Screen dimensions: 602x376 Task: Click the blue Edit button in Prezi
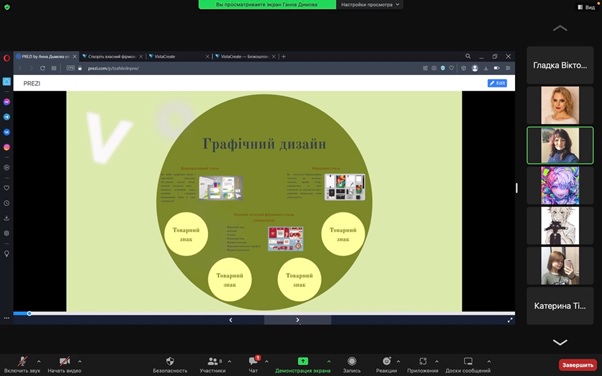point(497,83)
